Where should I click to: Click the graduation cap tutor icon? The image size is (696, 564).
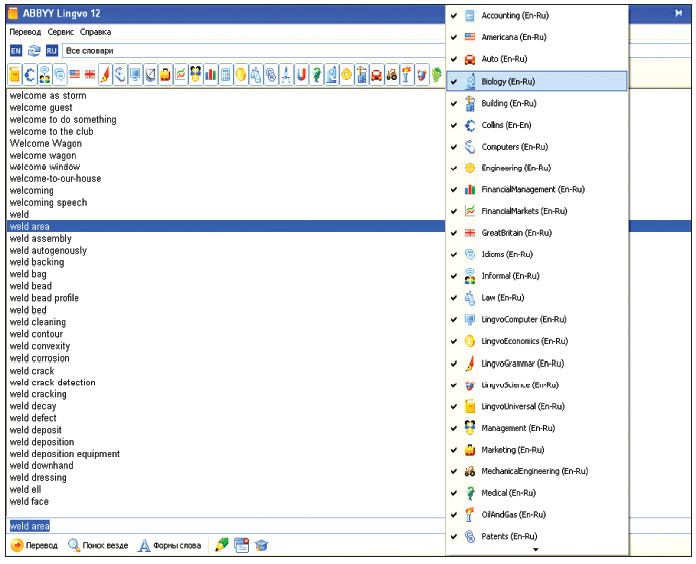tap(261, 545)
